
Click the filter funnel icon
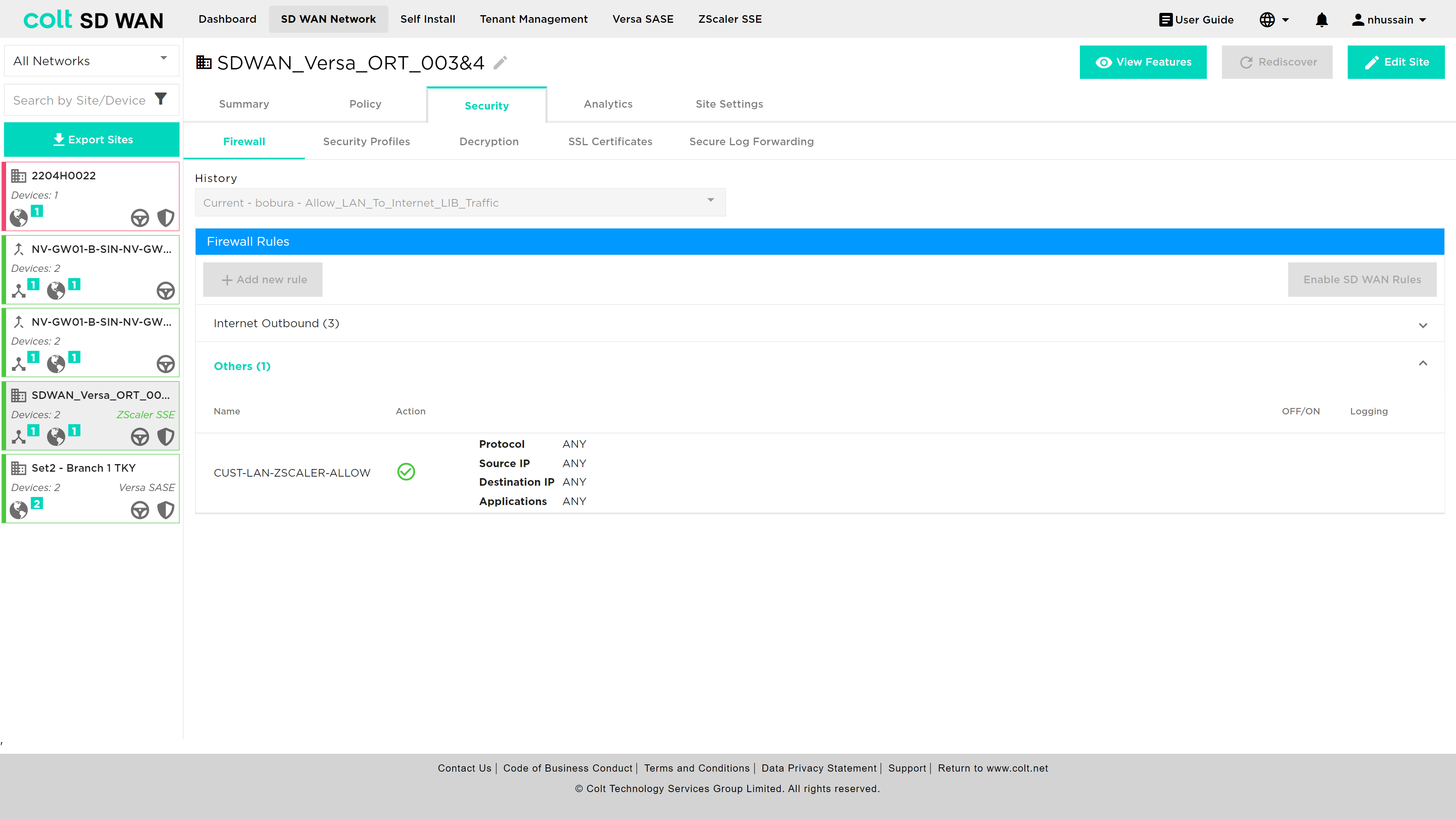[161, 99]
